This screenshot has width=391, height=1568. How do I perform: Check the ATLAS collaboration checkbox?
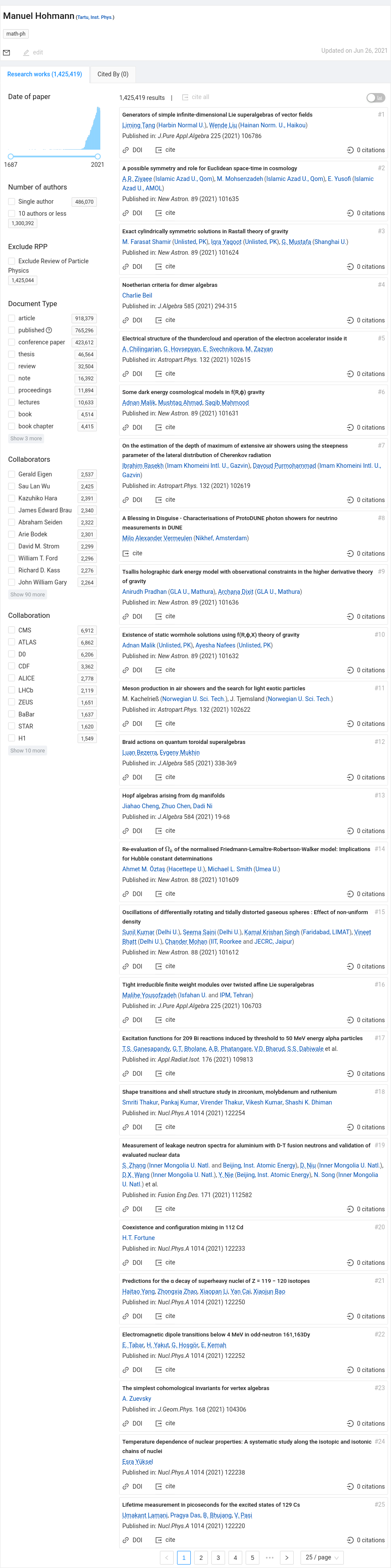(x=12, y=642)
